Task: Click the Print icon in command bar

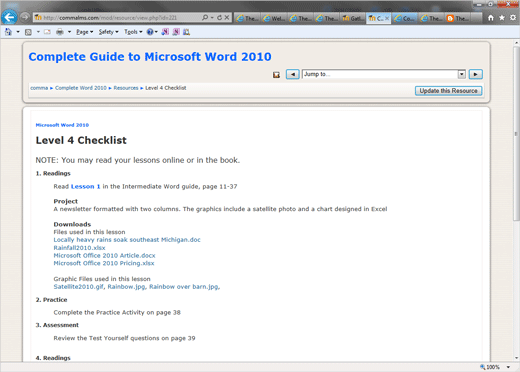Action: [x=60, y=32]
